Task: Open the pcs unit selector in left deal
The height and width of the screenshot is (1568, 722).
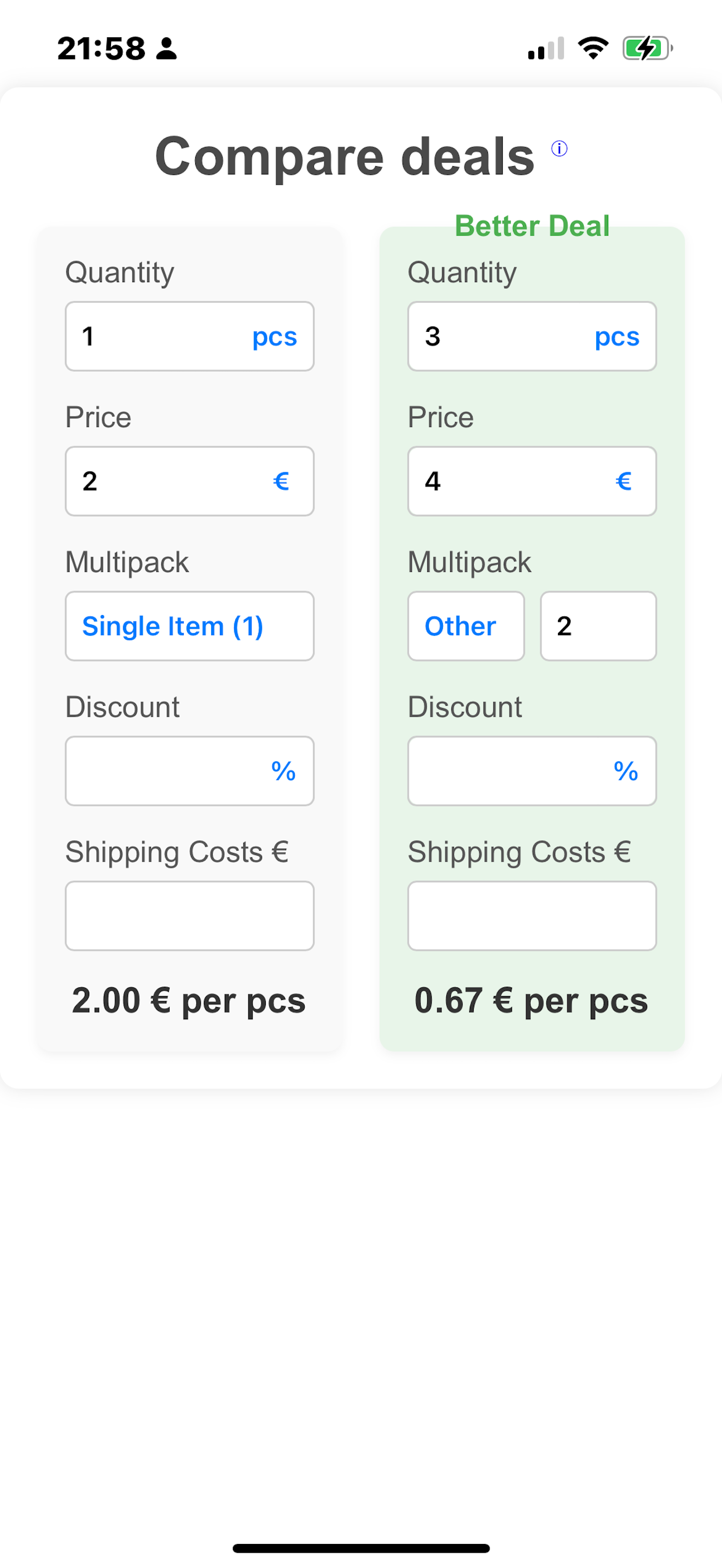Action: pyautogui.click(x=275, y=337)
